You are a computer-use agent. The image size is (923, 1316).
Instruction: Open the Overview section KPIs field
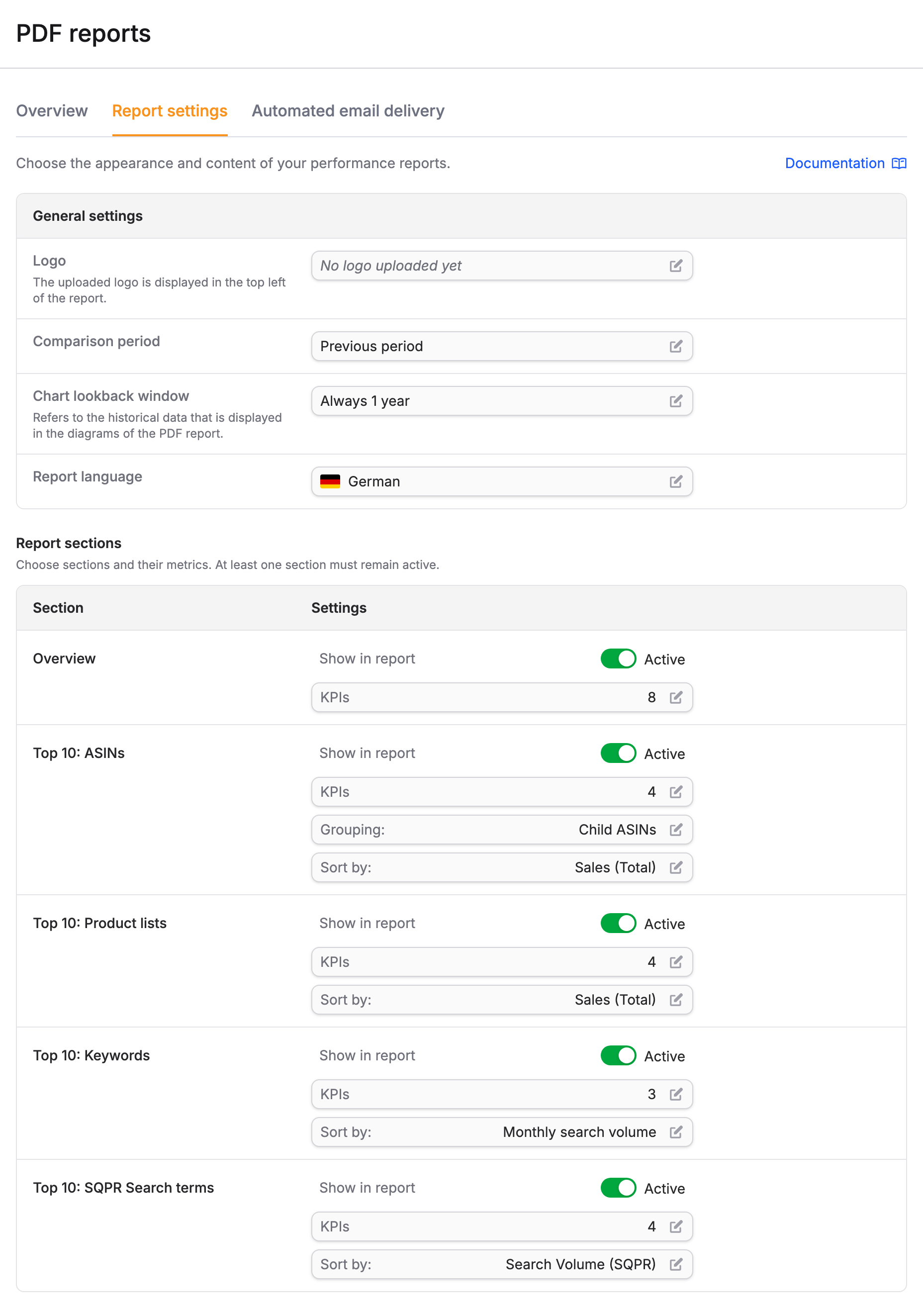(x=502, y=698)
